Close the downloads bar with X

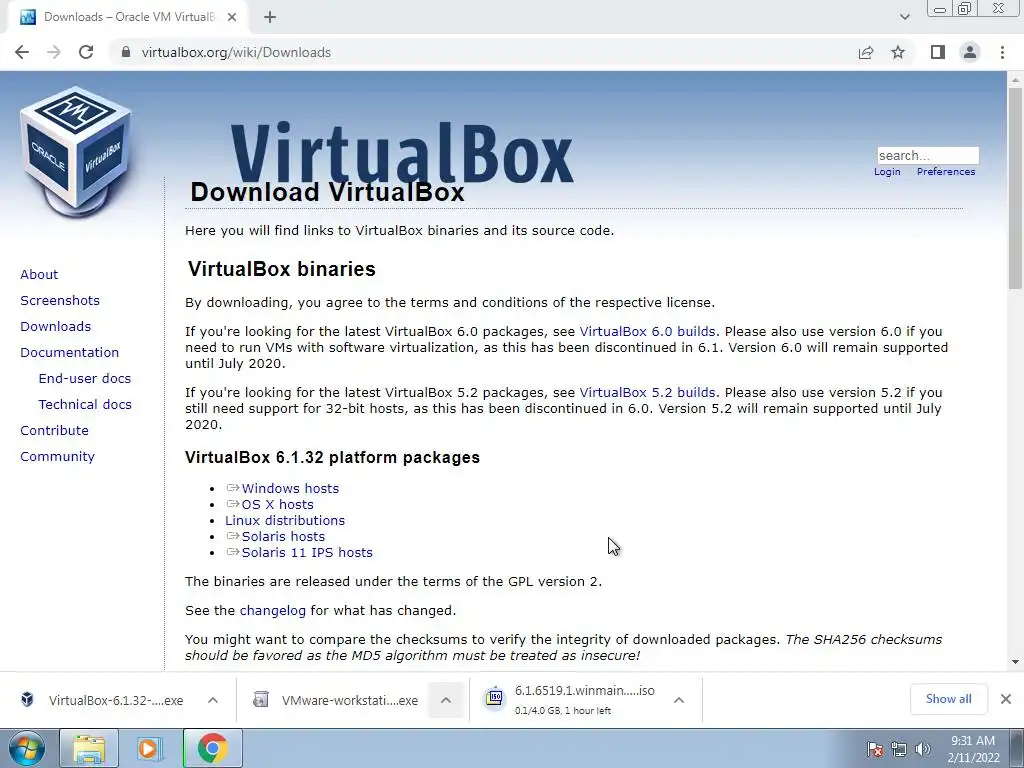pos(1006,699)
